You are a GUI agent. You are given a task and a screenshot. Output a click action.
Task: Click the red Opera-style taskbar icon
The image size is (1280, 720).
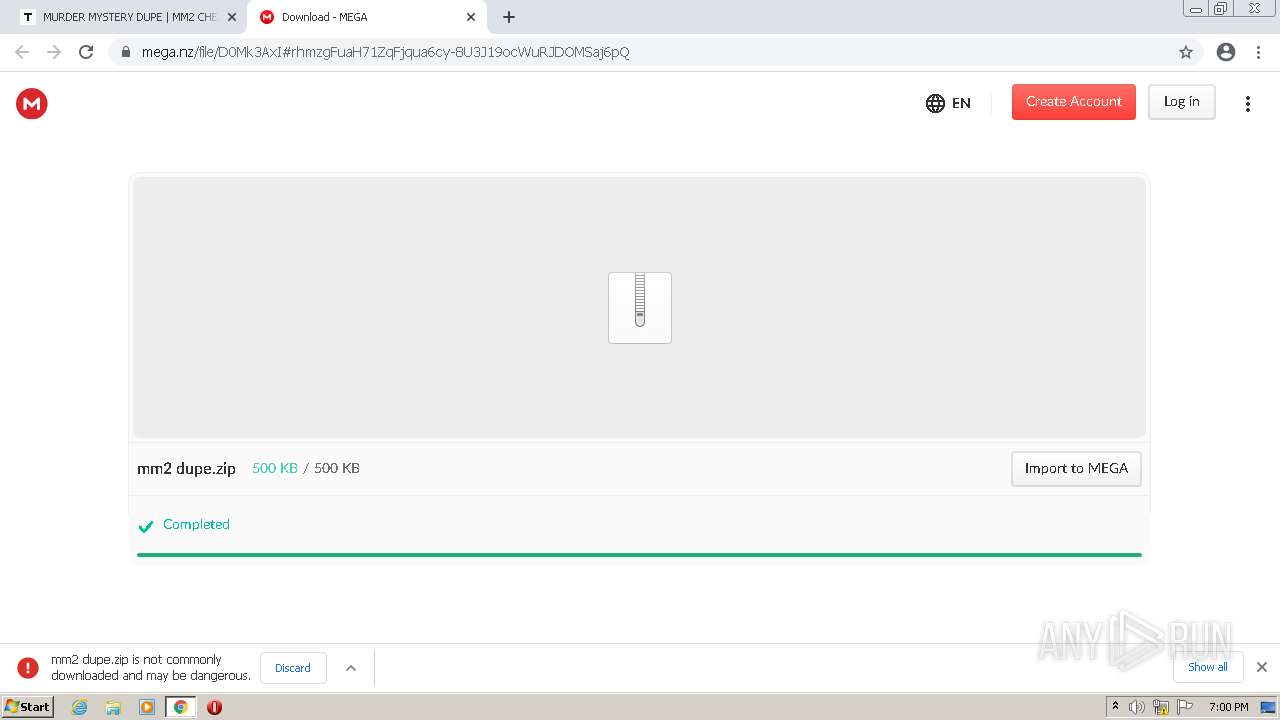pos(214,707)
